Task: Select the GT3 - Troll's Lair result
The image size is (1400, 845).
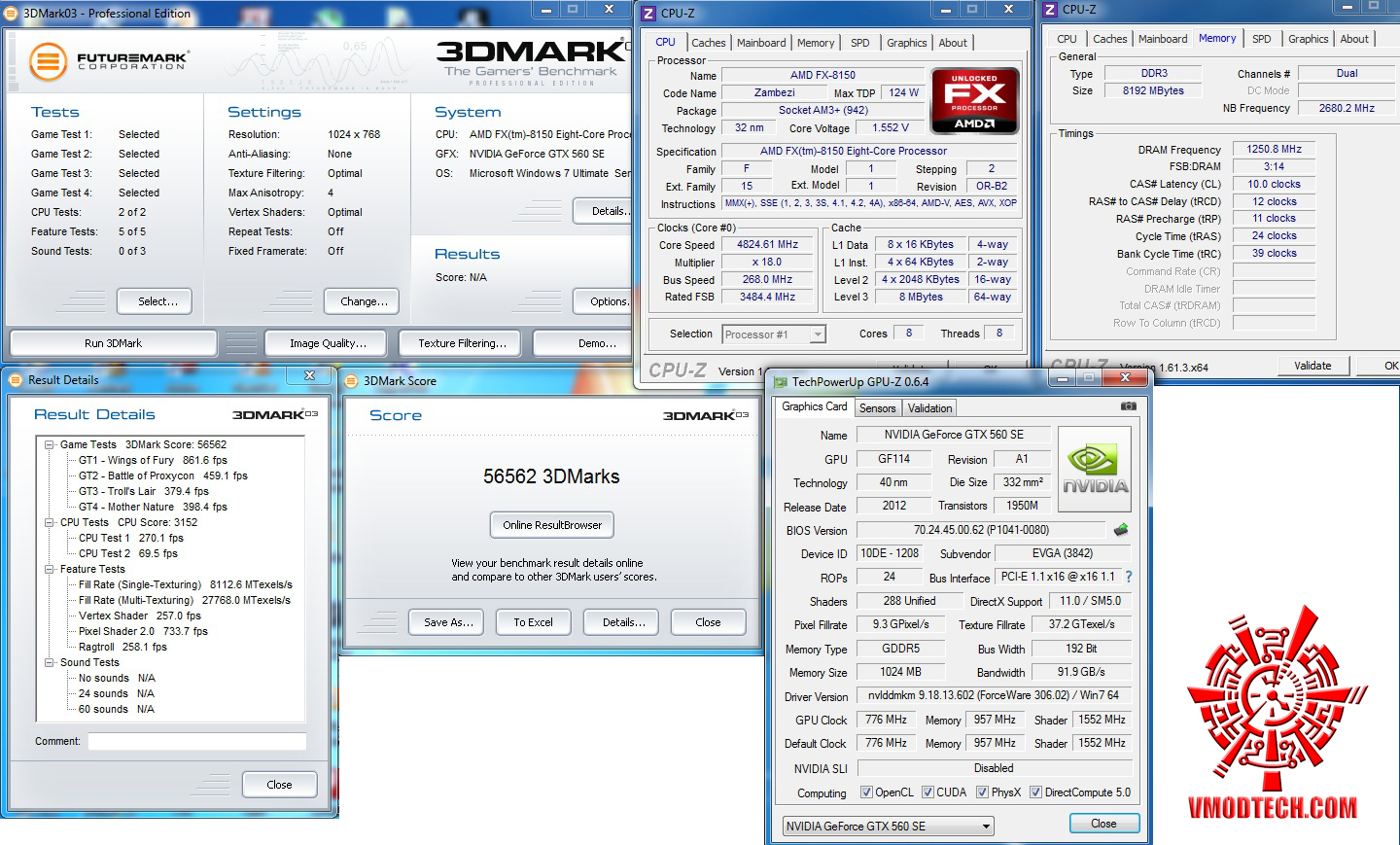Action: 143,491
